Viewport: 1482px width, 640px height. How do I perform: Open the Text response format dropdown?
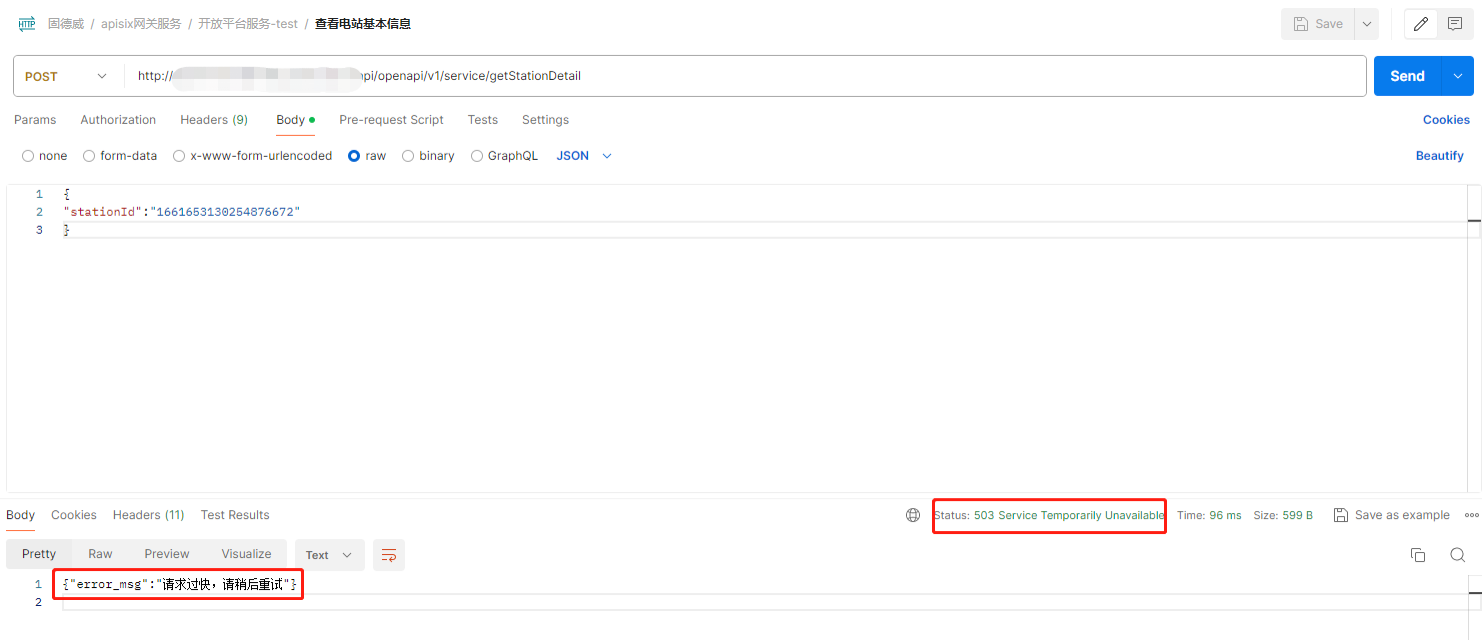[x=329, y=555]
